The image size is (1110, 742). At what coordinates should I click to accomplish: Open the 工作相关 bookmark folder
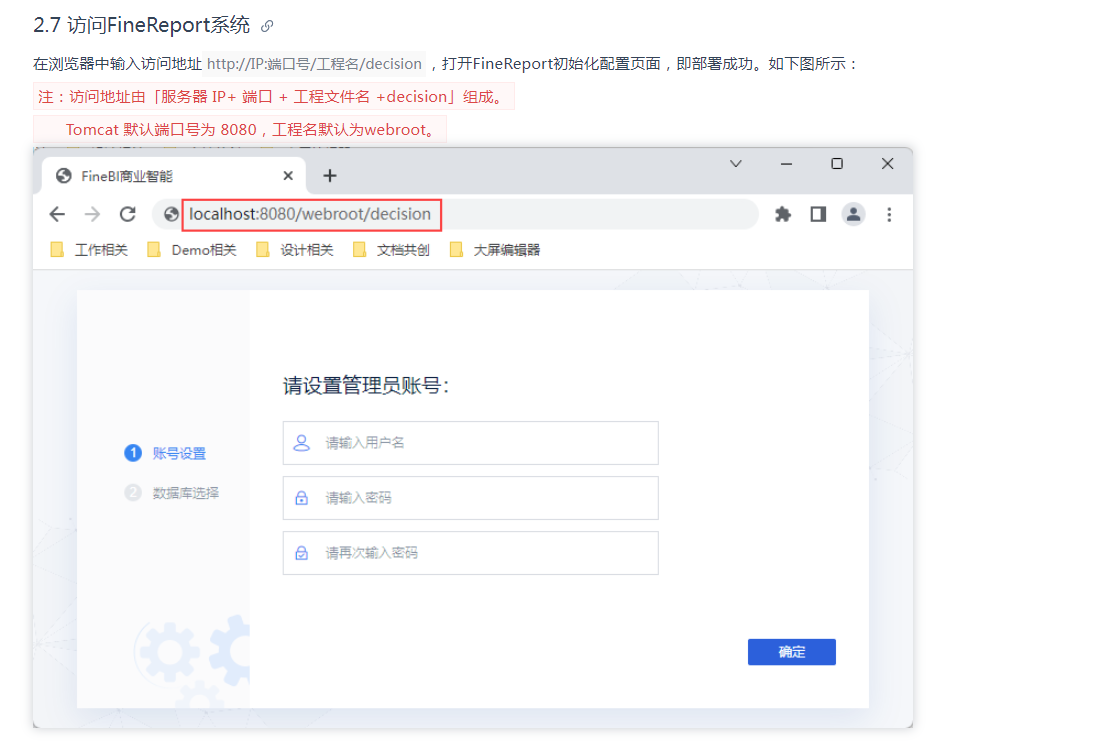89,250
